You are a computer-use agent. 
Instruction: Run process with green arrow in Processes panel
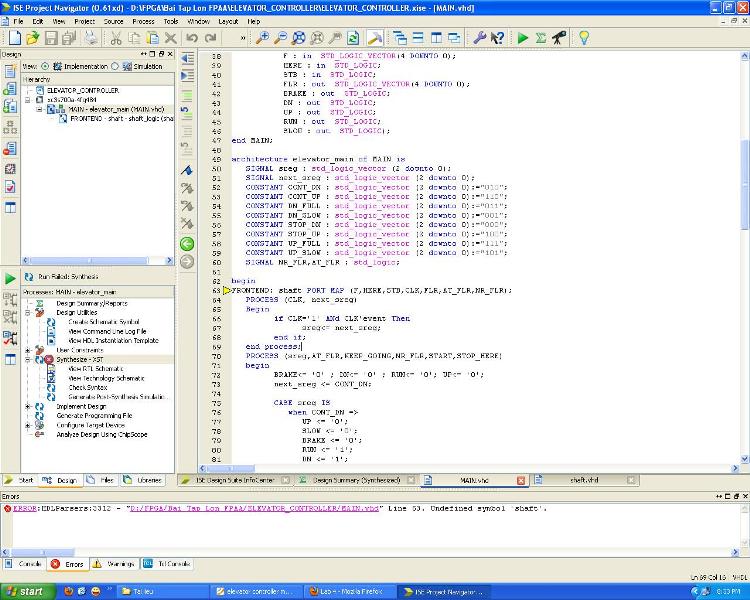coord(9,278)
